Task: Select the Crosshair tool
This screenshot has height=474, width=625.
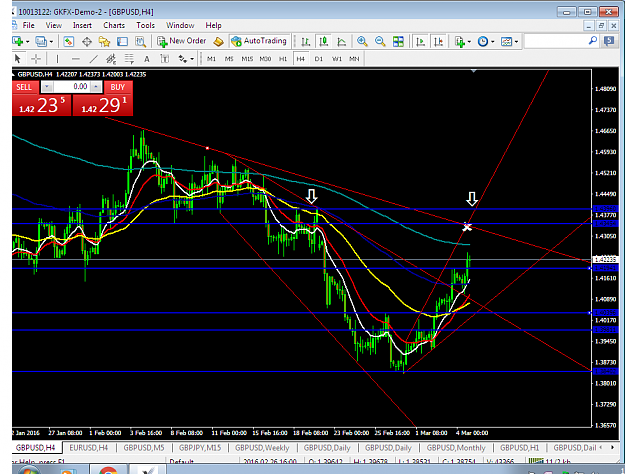Action: pos(36,59)
